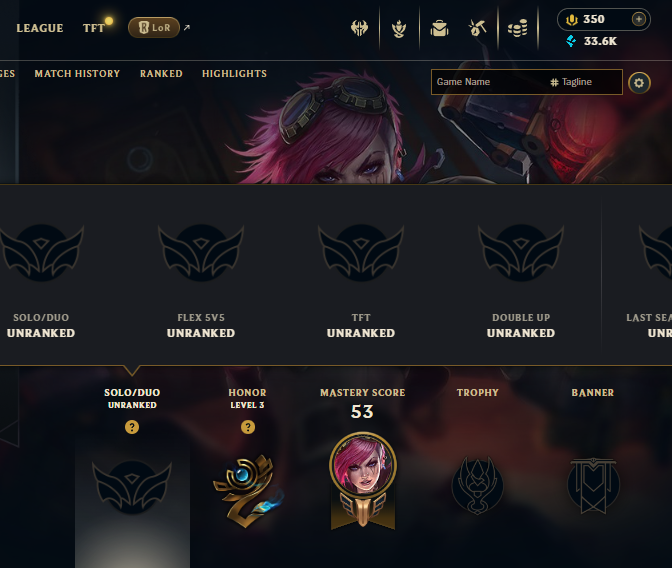This screenshot has width=672, height=568.
Task: Open the Ranked tab
Action: coord(161,74)
